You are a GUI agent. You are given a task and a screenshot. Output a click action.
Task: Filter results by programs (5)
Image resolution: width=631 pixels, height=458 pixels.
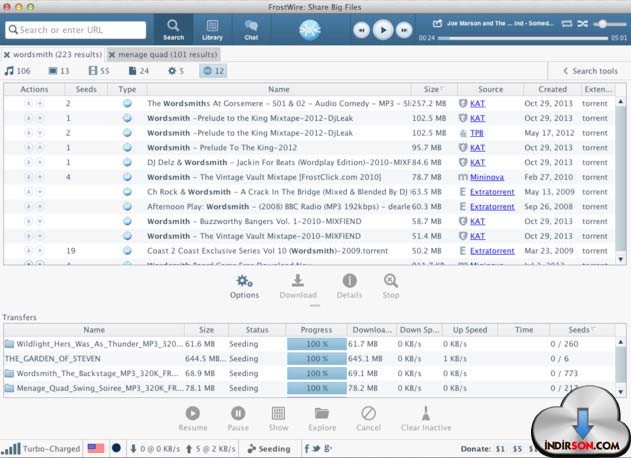pyautogui.click(x=176, y=71)
